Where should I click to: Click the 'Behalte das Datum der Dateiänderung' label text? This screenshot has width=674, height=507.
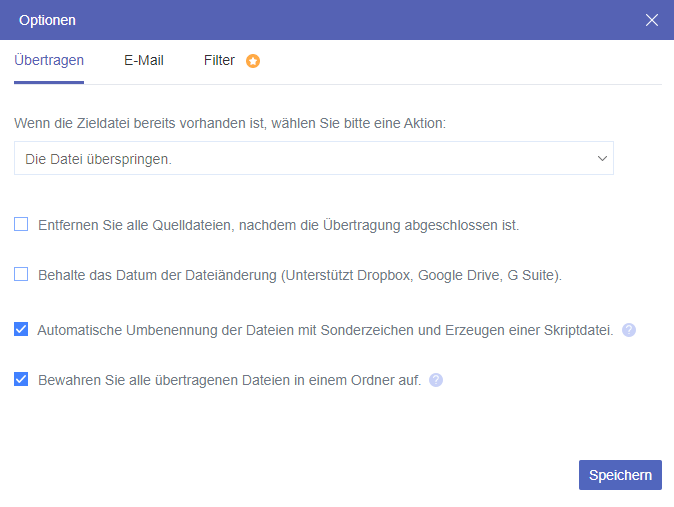point(300,274)
